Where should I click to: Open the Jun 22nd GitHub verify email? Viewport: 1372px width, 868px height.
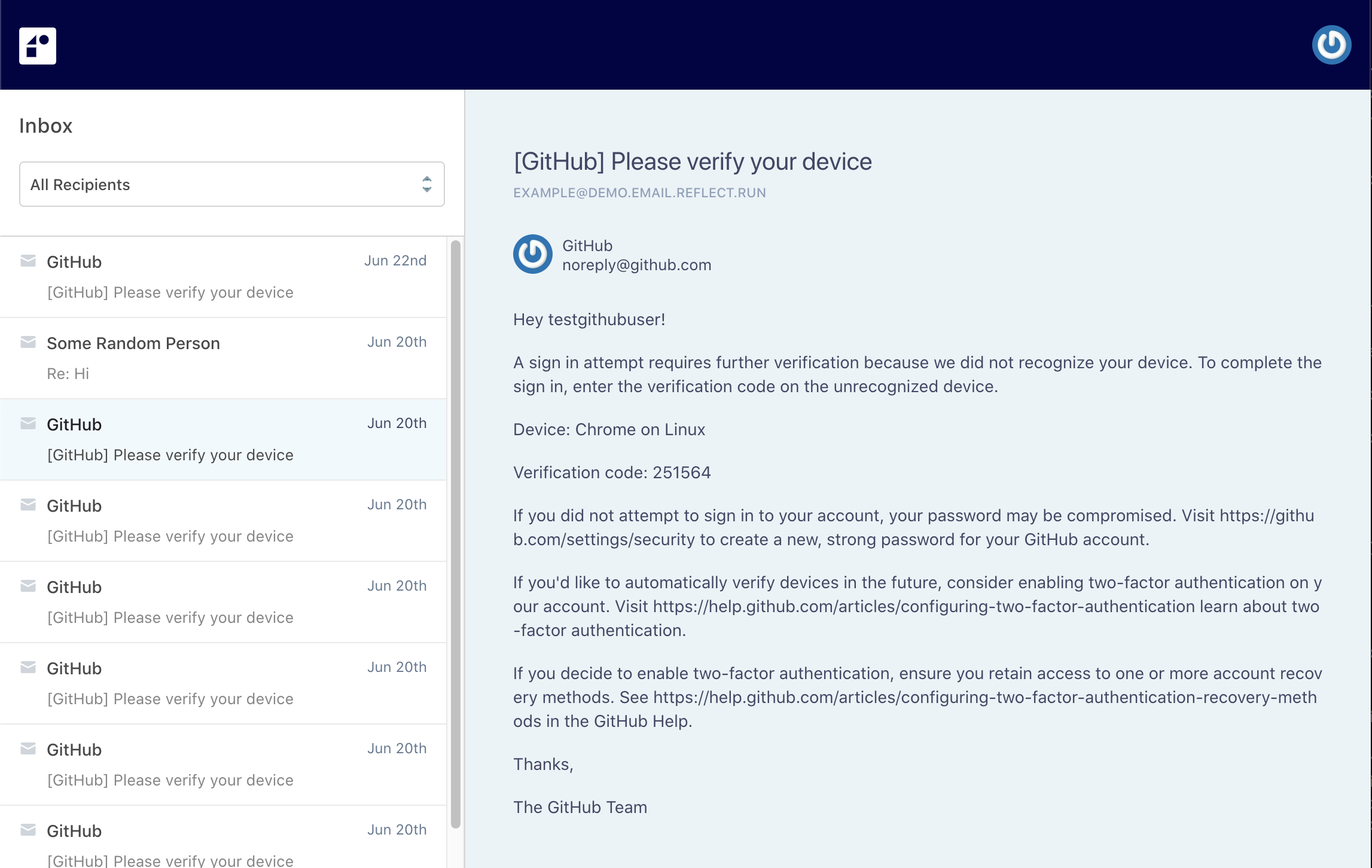pos(223,277)
